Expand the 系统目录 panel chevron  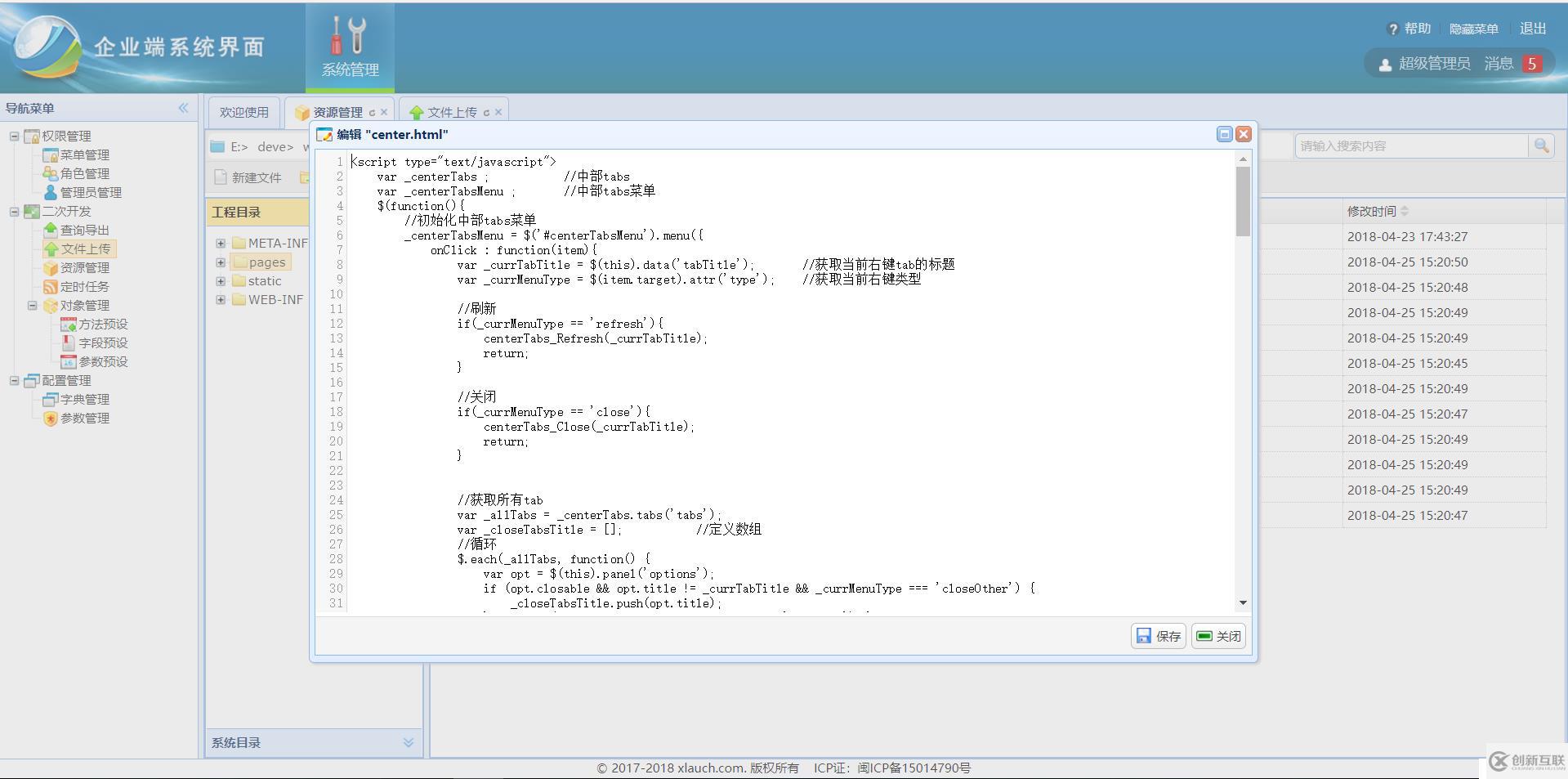point(409,742)
